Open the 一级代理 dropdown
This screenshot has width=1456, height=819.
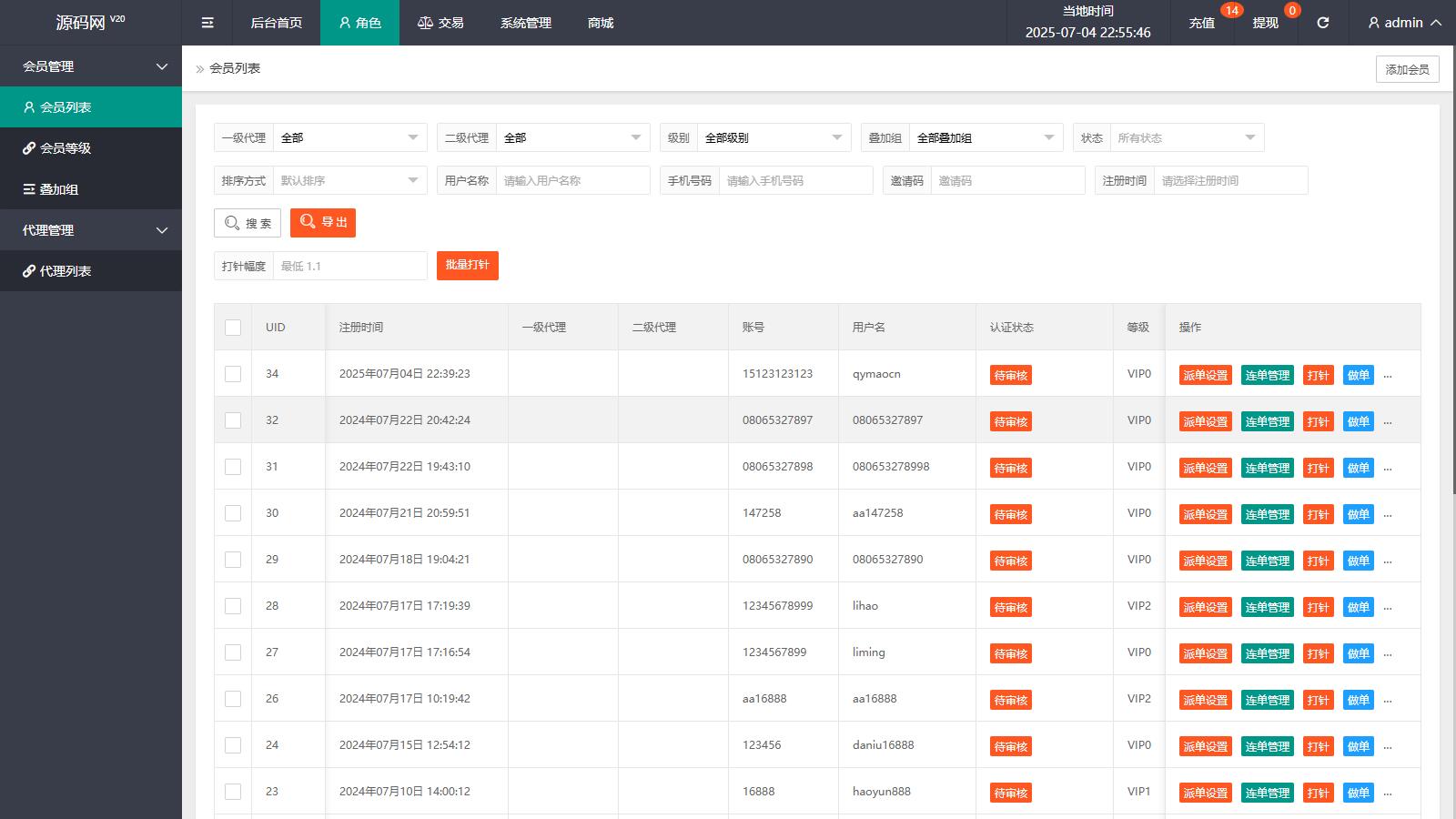click(x=350, y=137)
